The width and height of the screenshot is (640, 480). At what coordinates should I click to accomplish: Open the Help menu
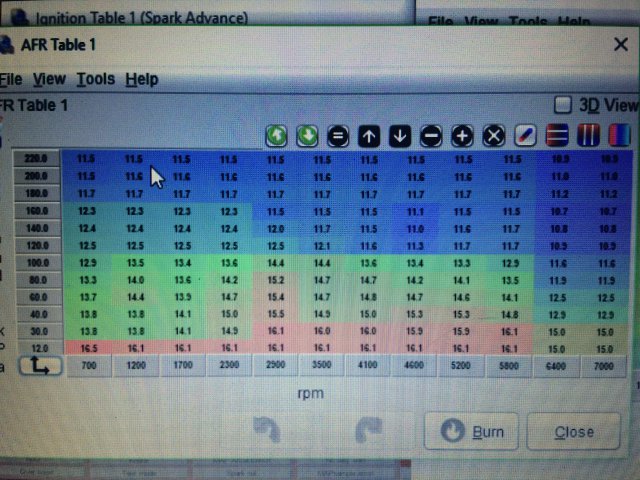pos(141,79)
